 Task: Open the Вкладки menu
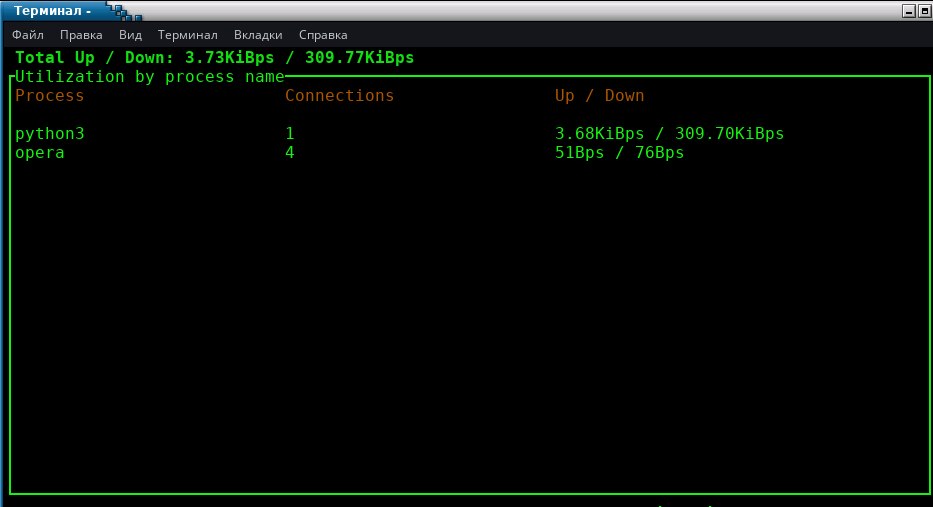coord(258,35)
